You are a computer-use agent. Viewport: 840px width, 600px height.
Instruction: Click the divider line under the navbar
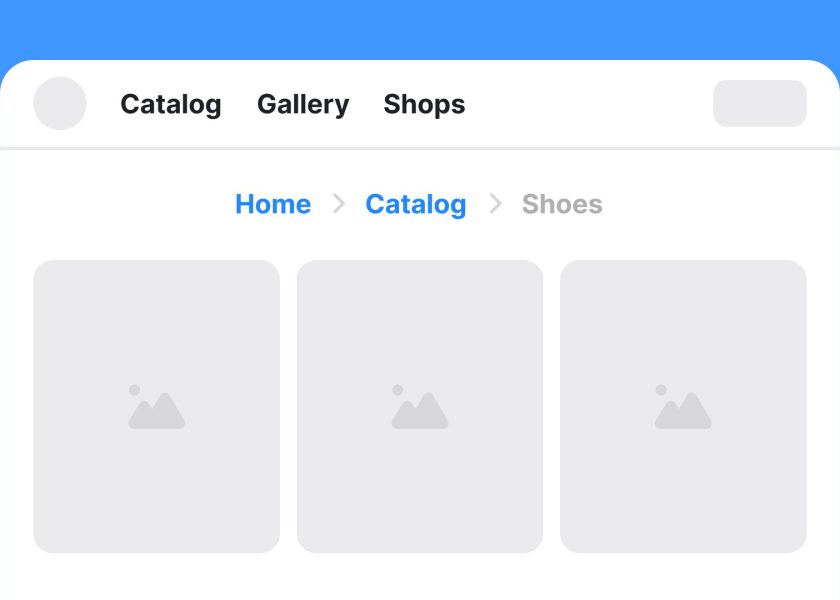pyautogui.click(x=420, y=148)
